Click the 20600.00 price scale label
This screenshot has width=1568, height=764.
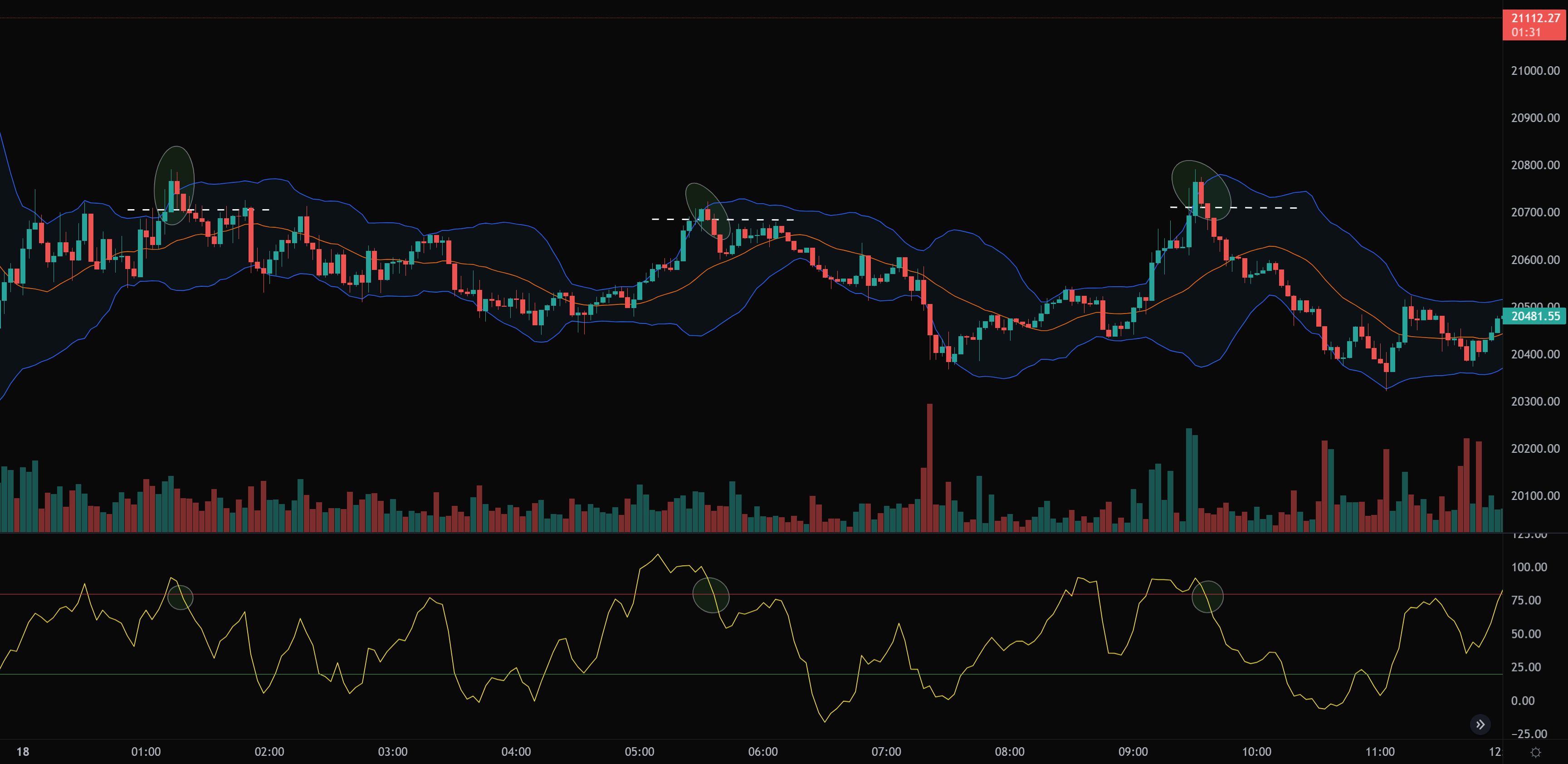(x=1535, y=260)
